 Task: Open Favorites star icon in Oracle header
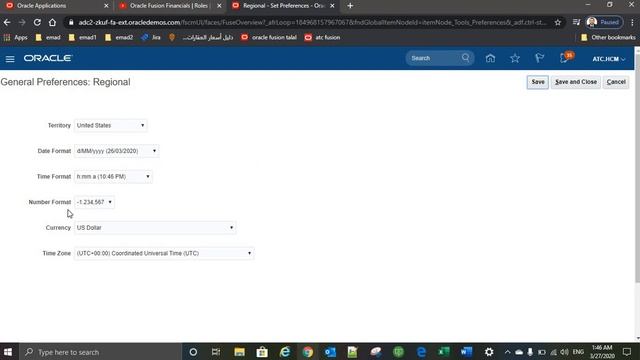click(x=515, y=58)
